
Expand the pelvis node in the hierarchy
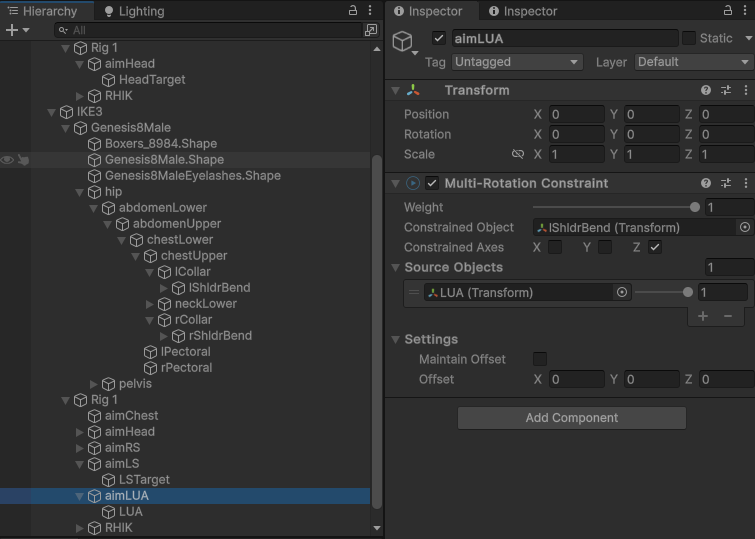pyautogui.click(x=95, y=383)
